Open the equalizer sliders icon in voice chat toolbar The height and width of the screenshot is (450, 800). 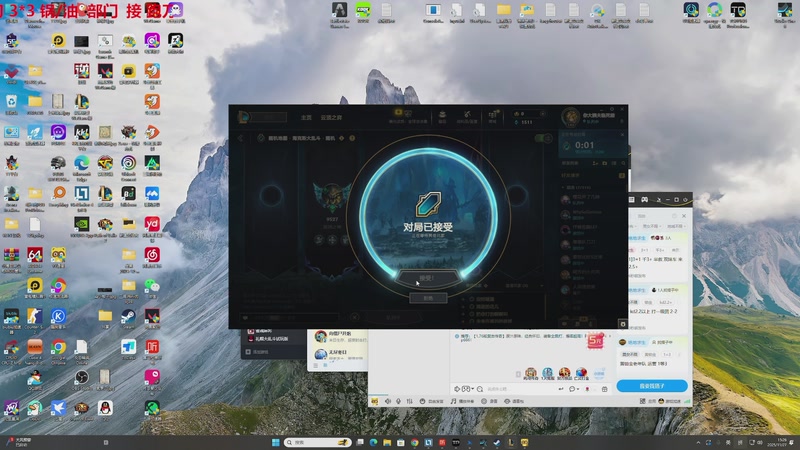coord(409,402)
